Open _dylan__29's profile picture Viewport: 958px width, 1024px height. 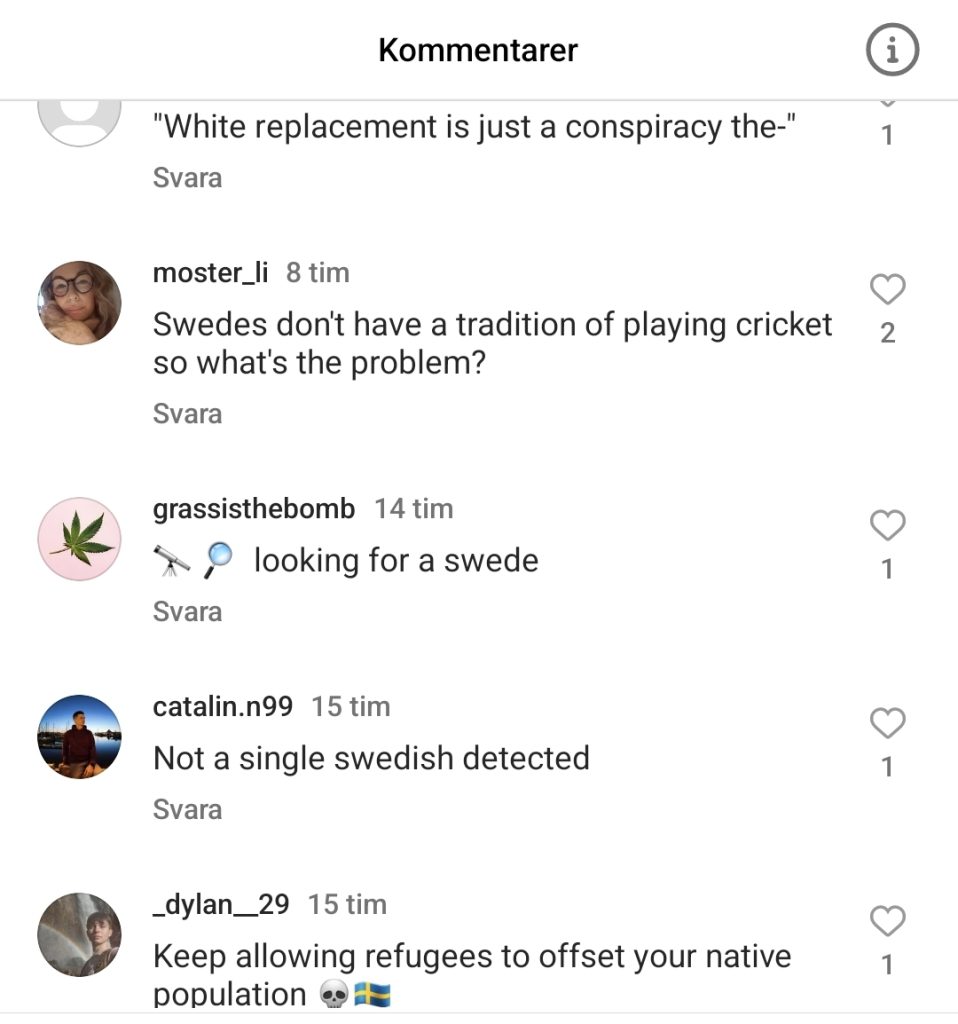coord(79,934)
